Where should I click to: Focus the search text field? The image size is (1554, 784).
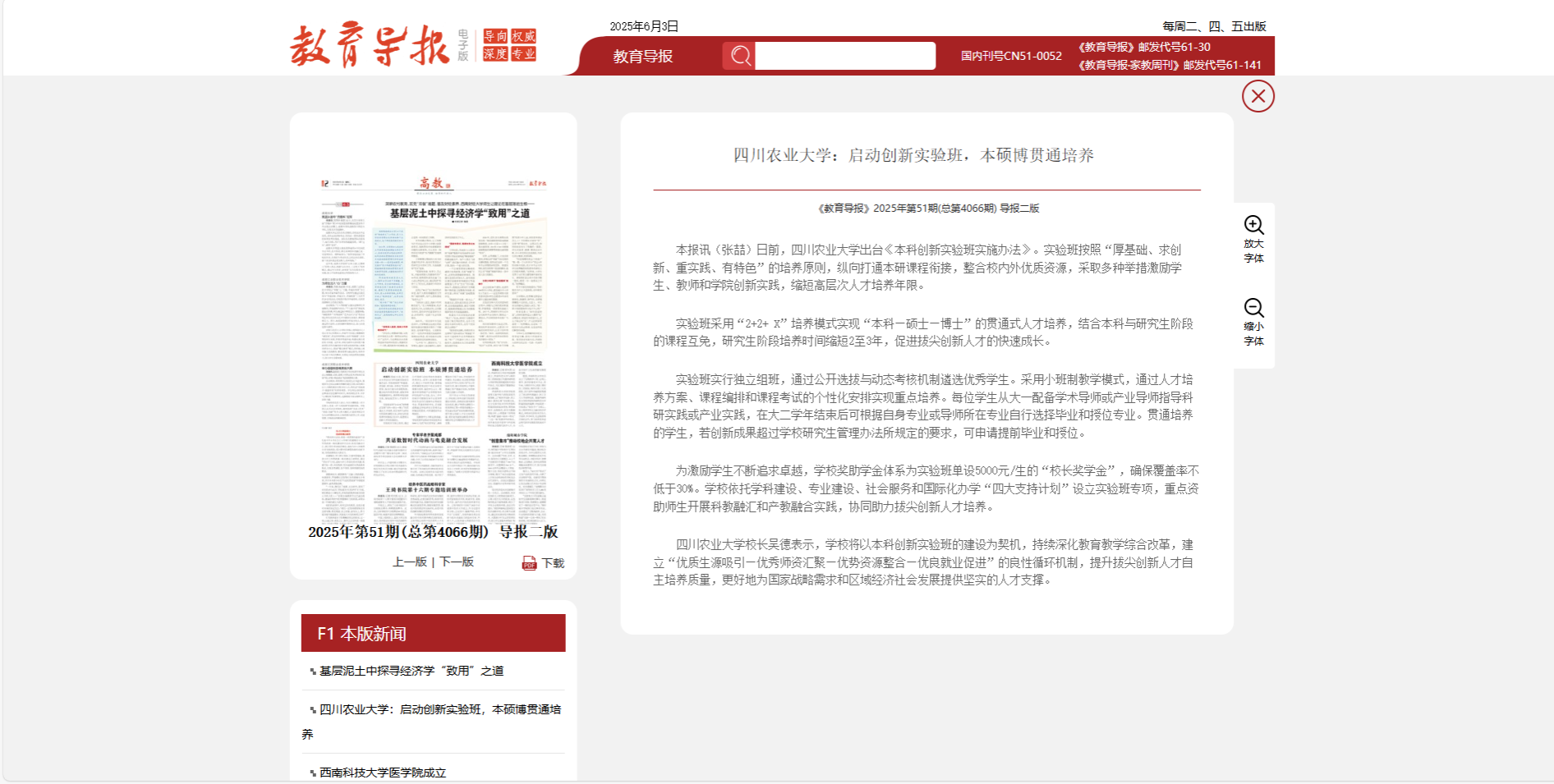pos(845,56)
